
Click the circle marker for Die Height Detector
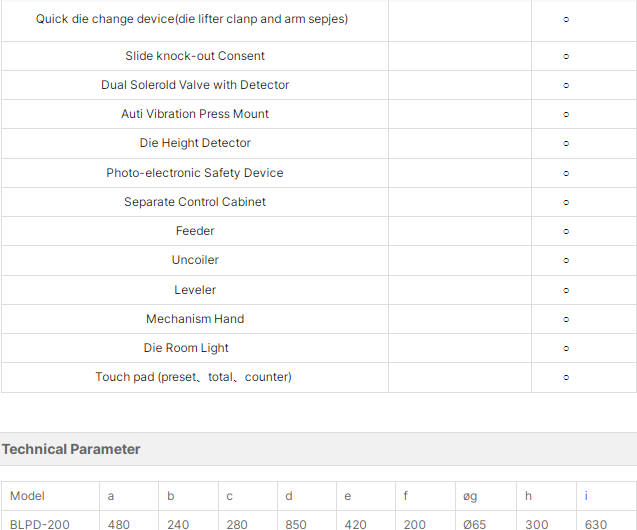click(x=566, y=143)
